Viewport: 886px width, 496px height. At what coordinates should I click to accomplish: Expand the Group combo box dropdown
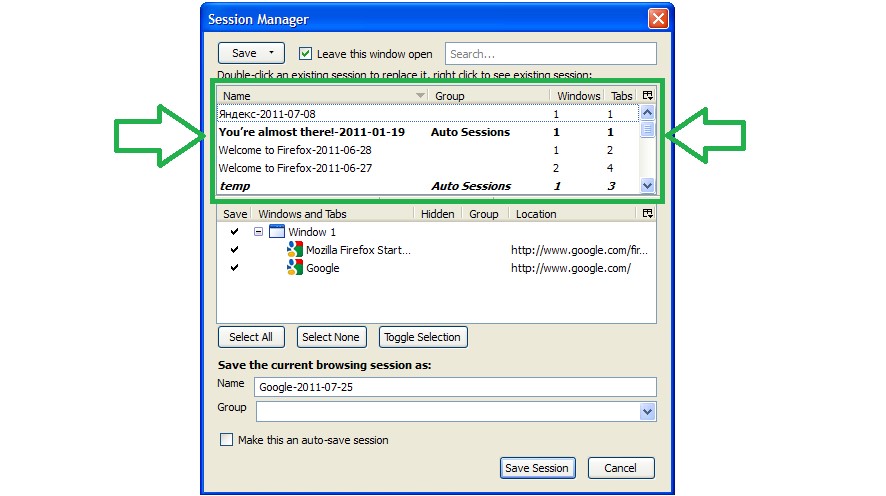point(647,411)
